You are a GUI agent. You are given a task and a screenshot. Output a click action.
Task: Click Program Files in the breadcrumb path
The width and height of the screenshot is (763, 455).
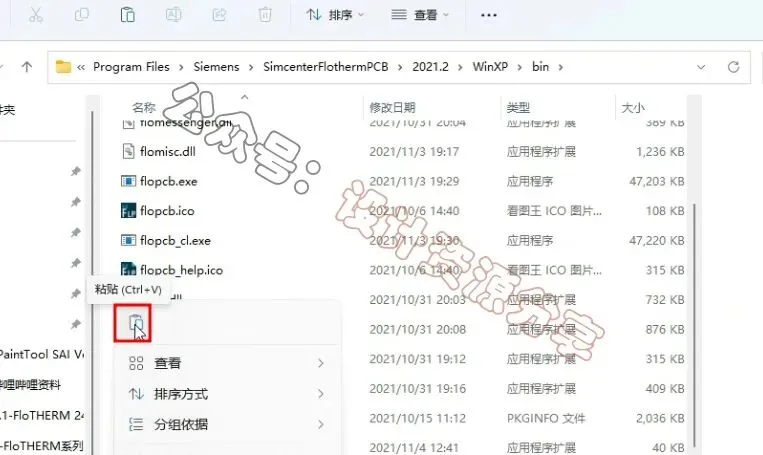(131, 67)
